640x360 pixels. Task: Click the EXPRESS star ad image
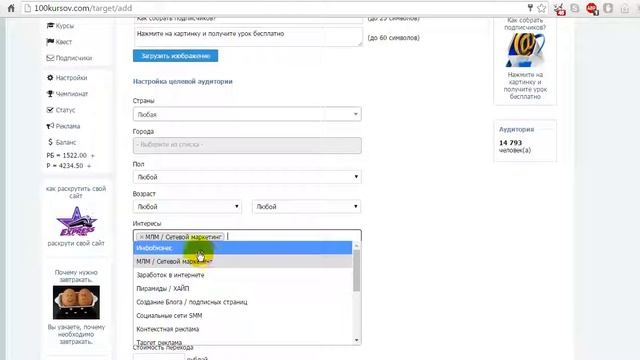click(76, 222)
